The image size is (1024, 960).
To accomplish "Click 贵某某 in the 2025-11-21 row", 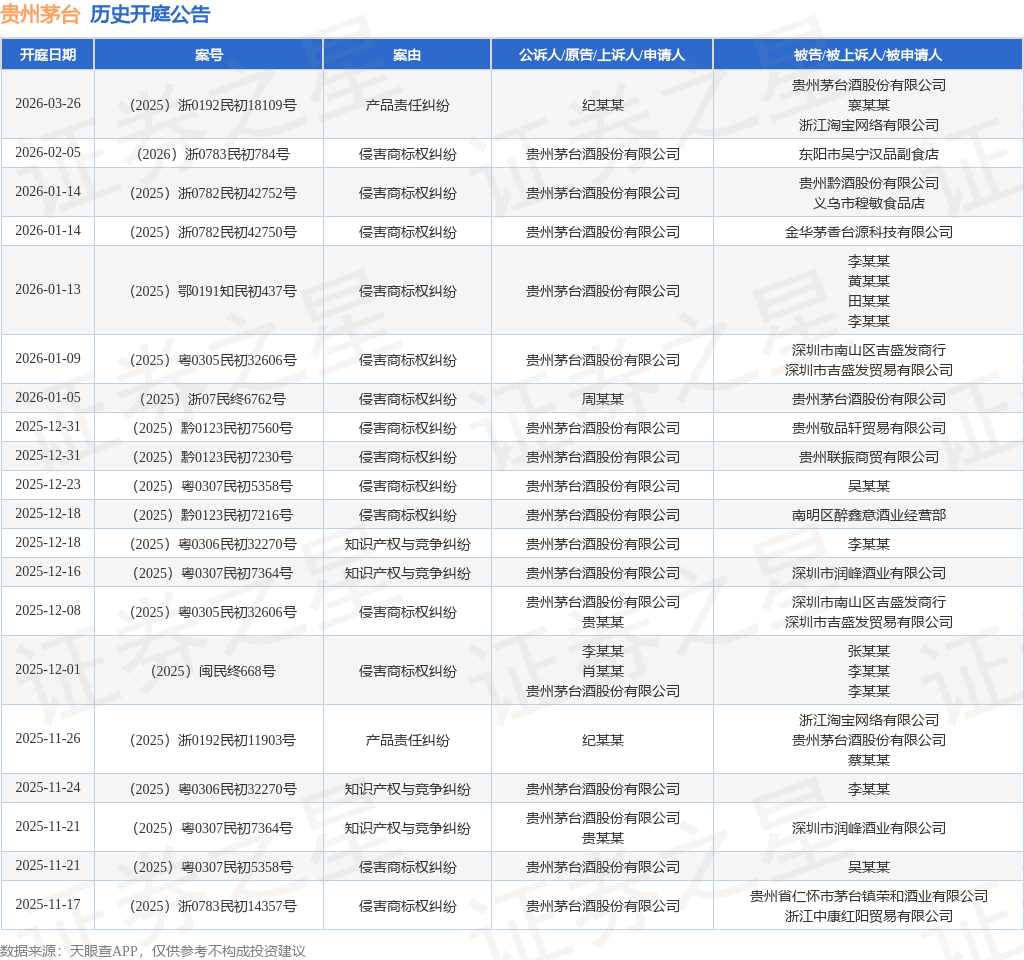I will [602, 838].
